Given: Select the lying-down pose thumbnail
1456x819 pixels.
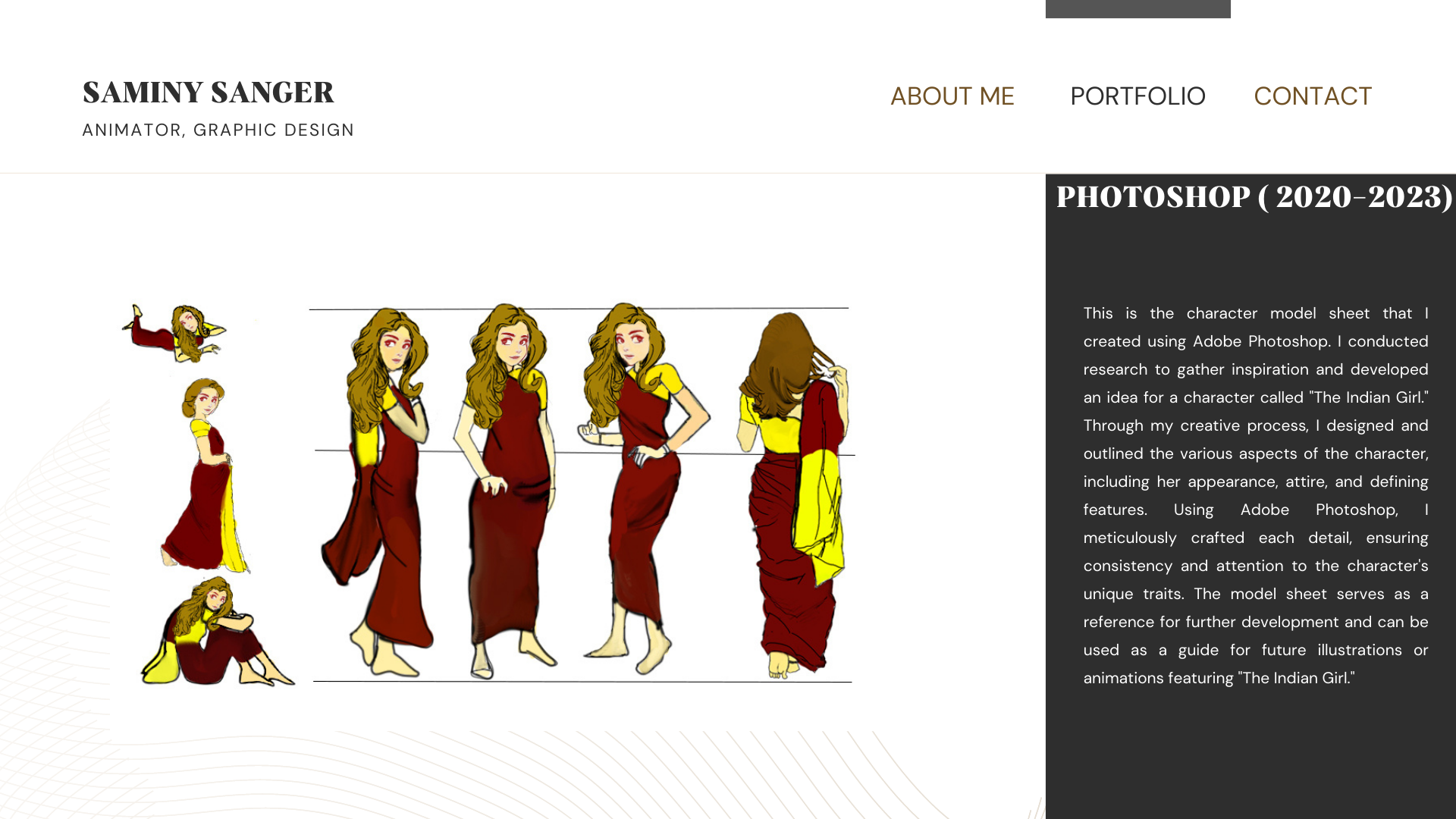Looking at the screenshot, I should click(x=174, y=332).
